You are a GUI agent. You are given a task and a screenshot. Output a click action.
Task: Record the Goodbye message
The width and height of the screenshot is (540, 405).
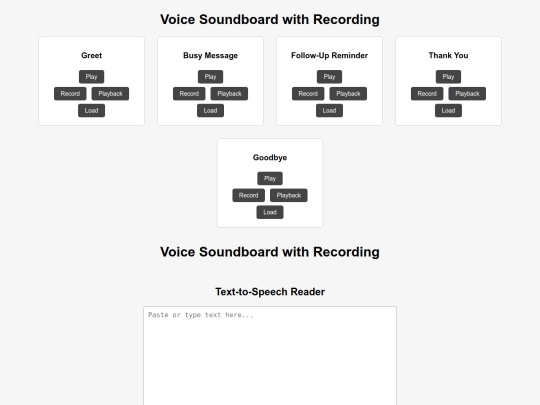(x=249, y=195)
